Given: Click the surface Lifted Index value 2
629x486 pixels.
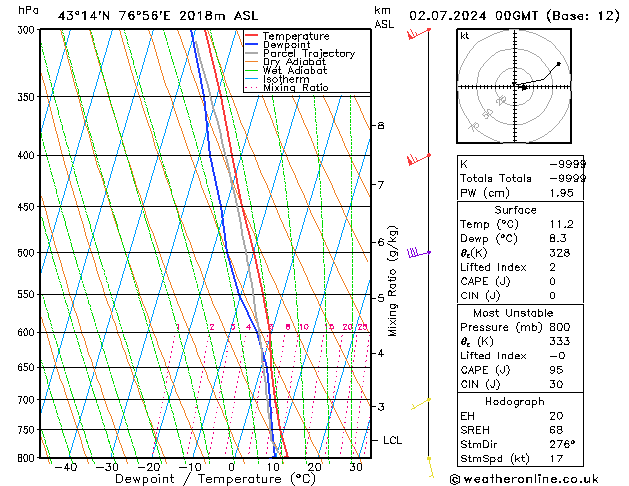Looking at the screenshot, I should pos(552,267).
